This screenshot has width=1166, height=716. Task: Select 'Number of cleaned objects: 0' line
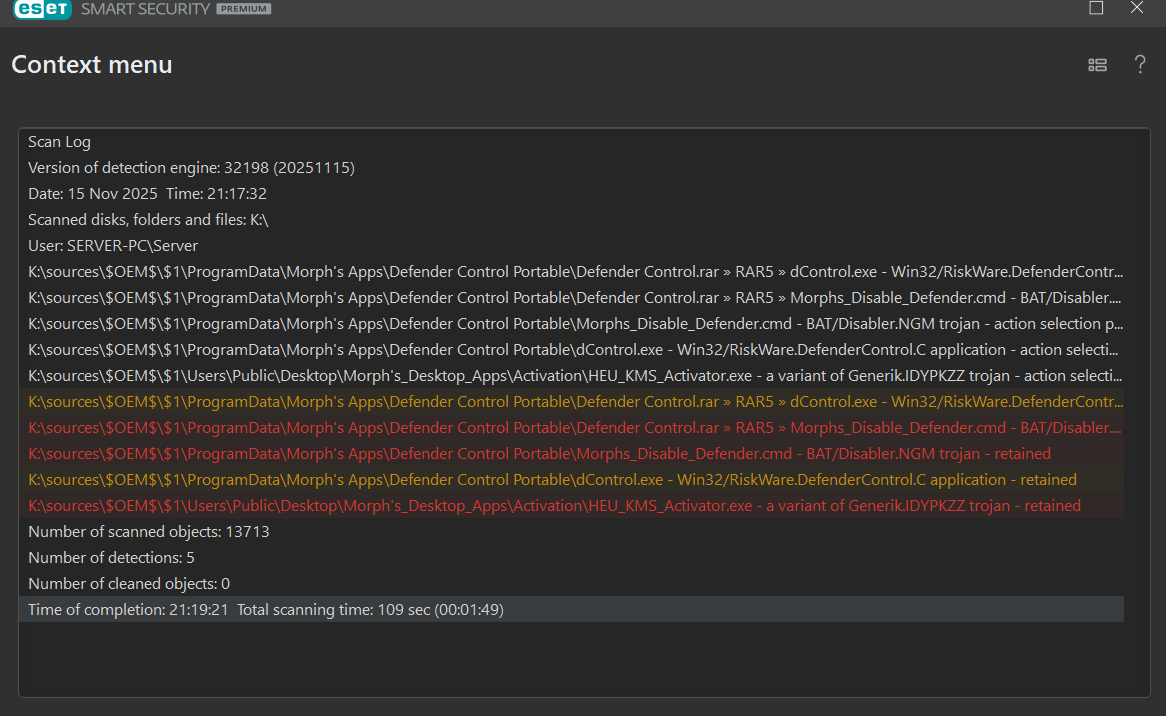pos(129,584)
